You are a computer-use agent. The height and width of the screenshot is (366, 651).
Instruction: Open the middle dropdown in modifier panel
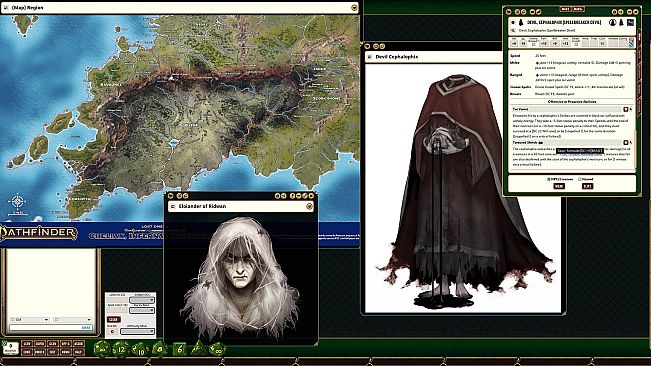coord(142,310)
